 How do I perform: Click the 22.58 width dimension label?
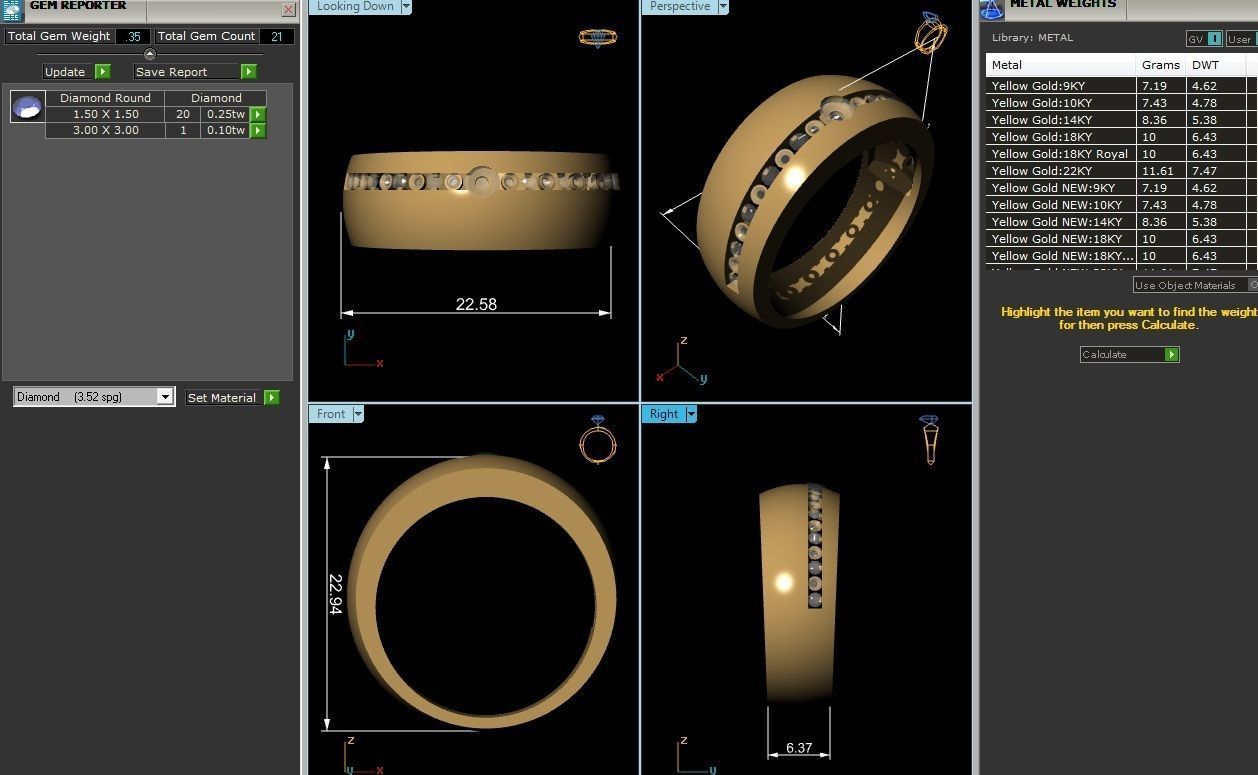[x=476, y=304]
